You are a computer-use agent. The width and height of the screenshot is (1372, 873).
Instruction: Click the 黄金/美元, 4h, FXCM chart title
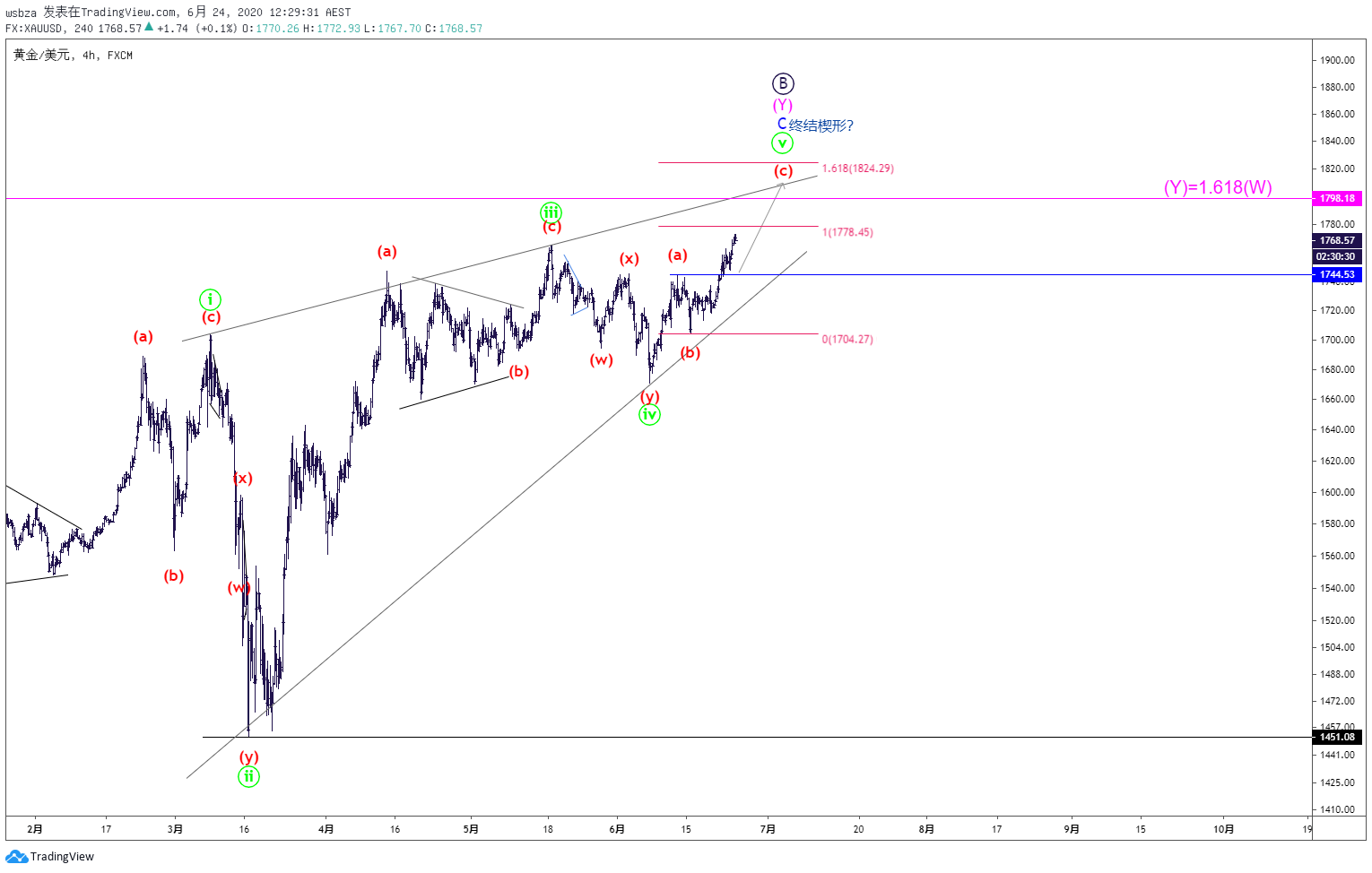click(73, 56)
